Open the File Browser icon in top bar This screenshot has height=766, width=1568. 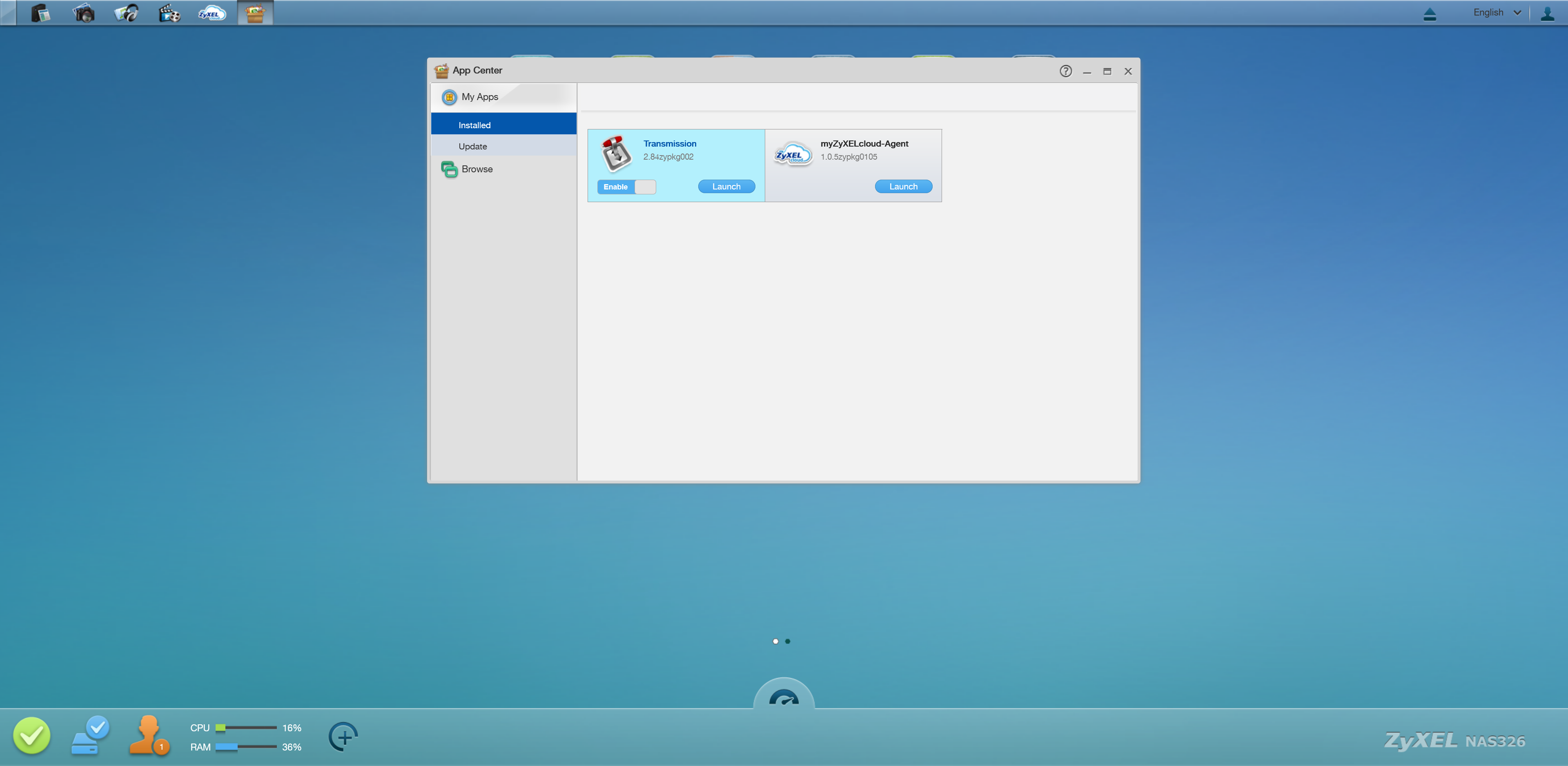[x=40, y=13]
